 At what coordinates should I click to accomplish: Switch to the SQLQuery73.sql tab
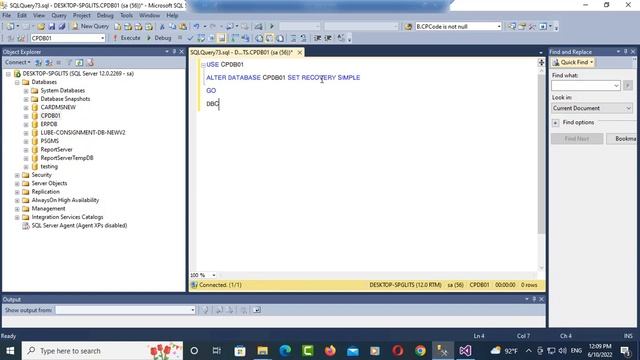point(242,52)
